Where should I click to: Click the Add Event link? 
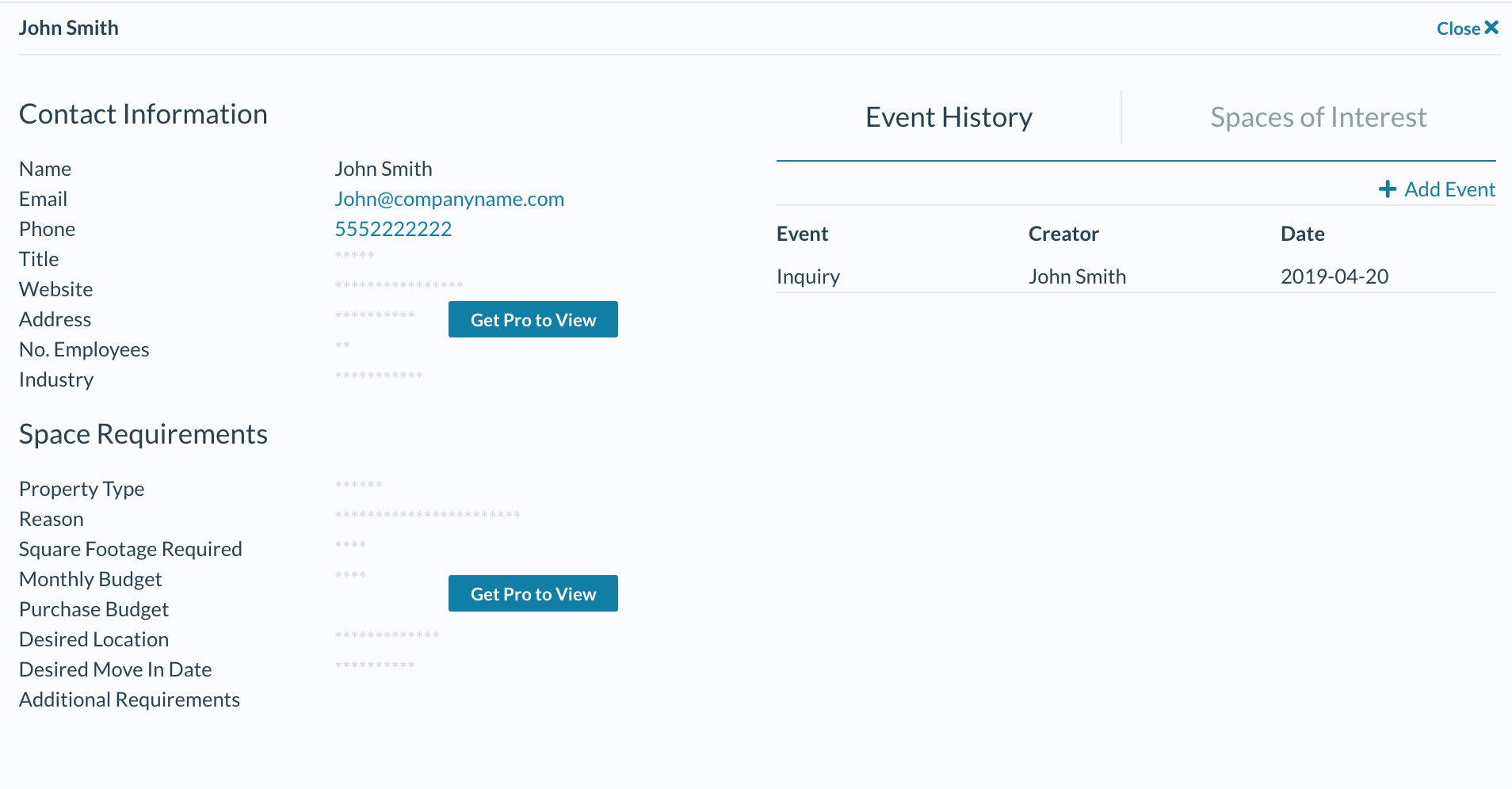point(1449,189)
